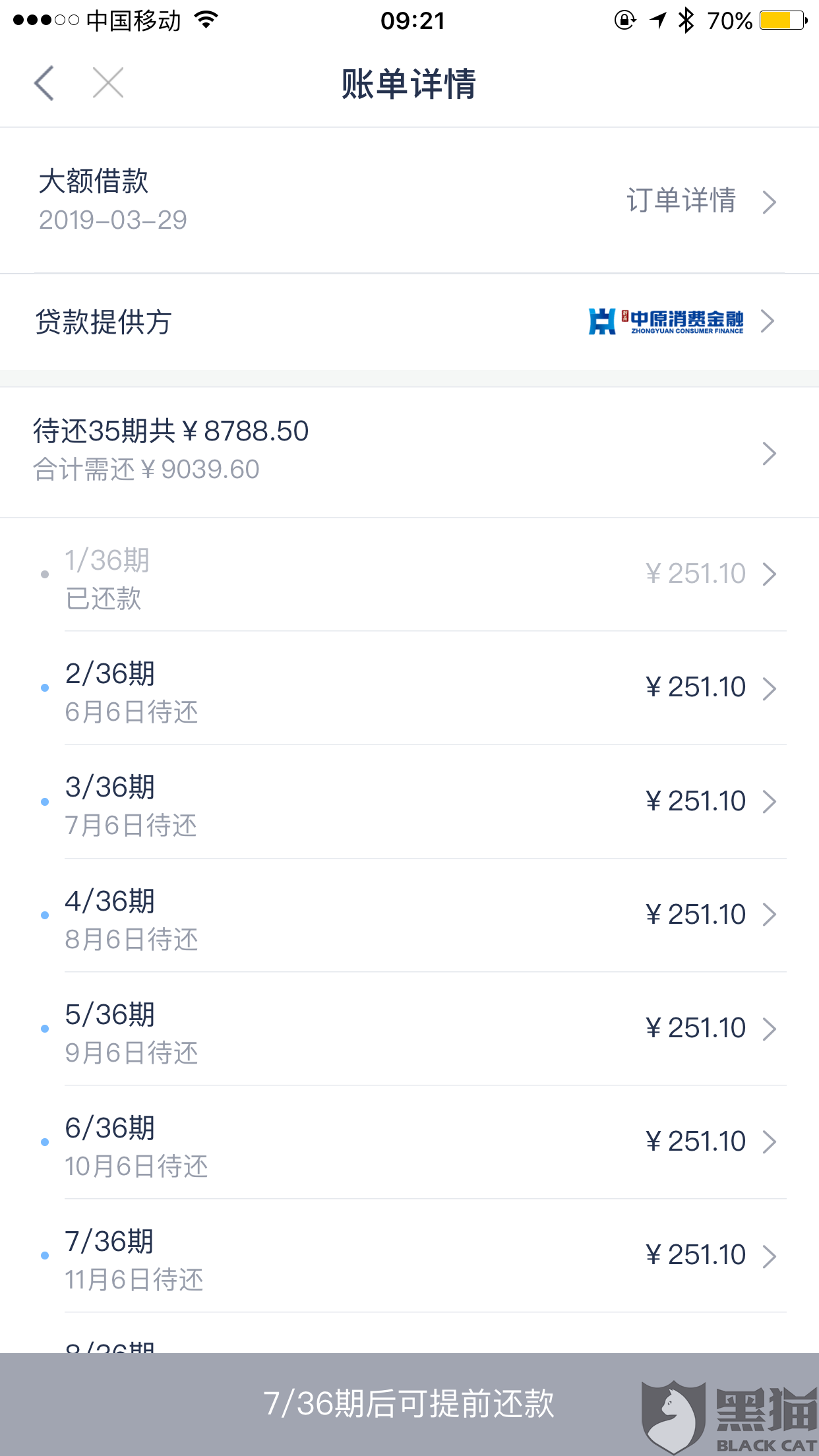Tap the 大额借款 loan title
Image resolution: width=819 pixels, height=1456 pixels.
point(94,181)
